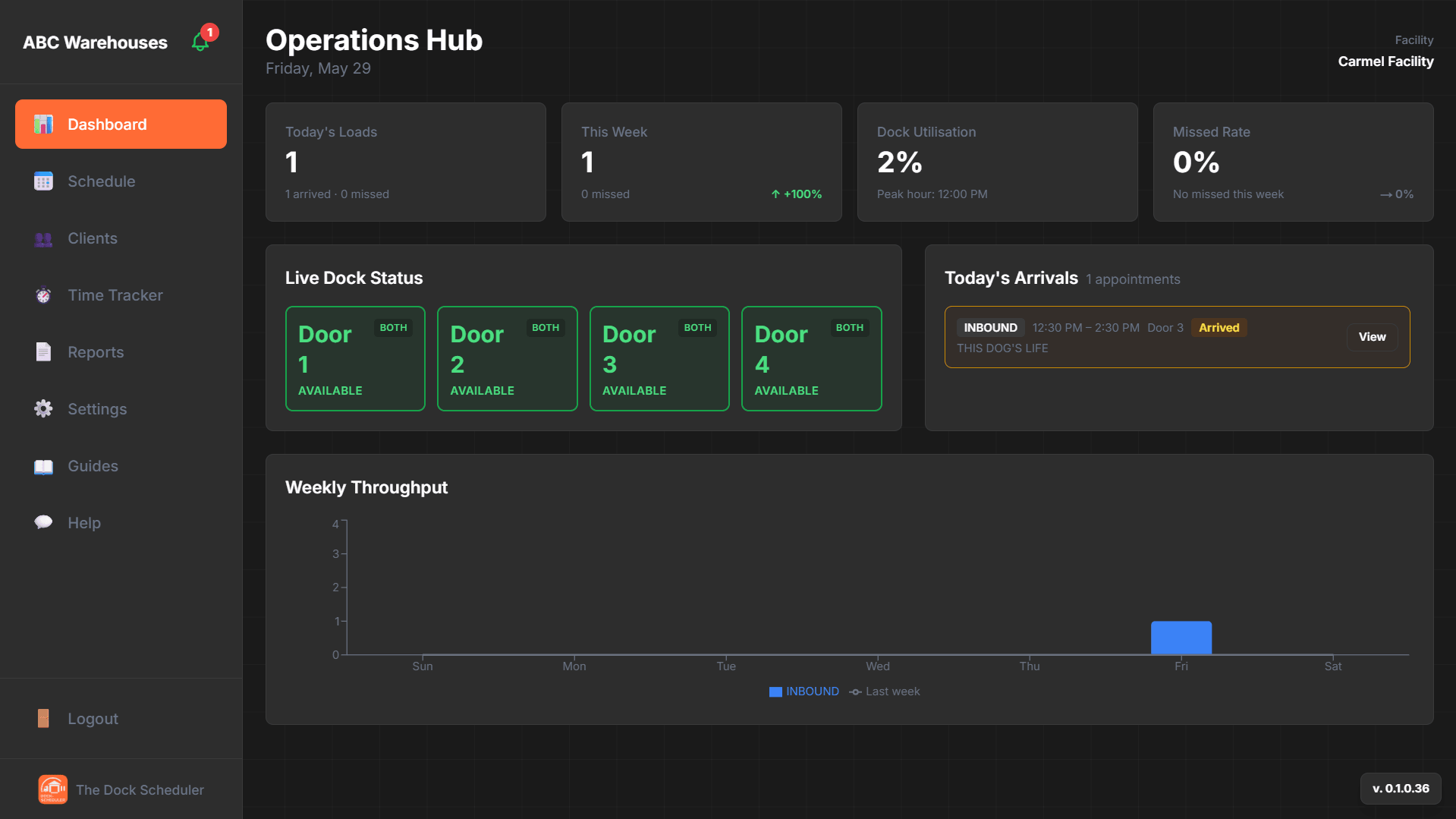
Task: Click the Missed Rate stat card
Action: pos(1294,162)
